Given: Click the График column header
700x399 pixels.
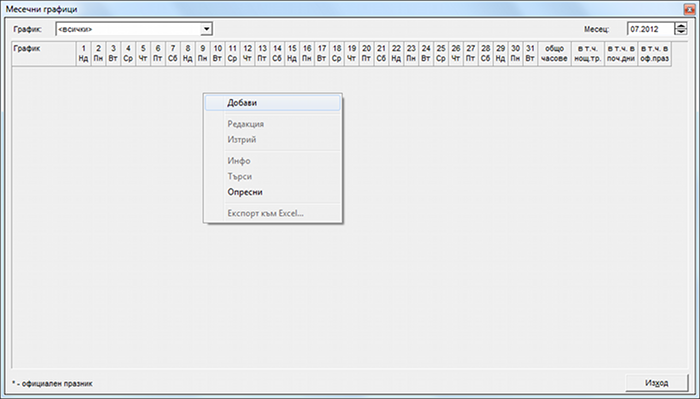Looking at the screenshot, I should pos(44,54).
